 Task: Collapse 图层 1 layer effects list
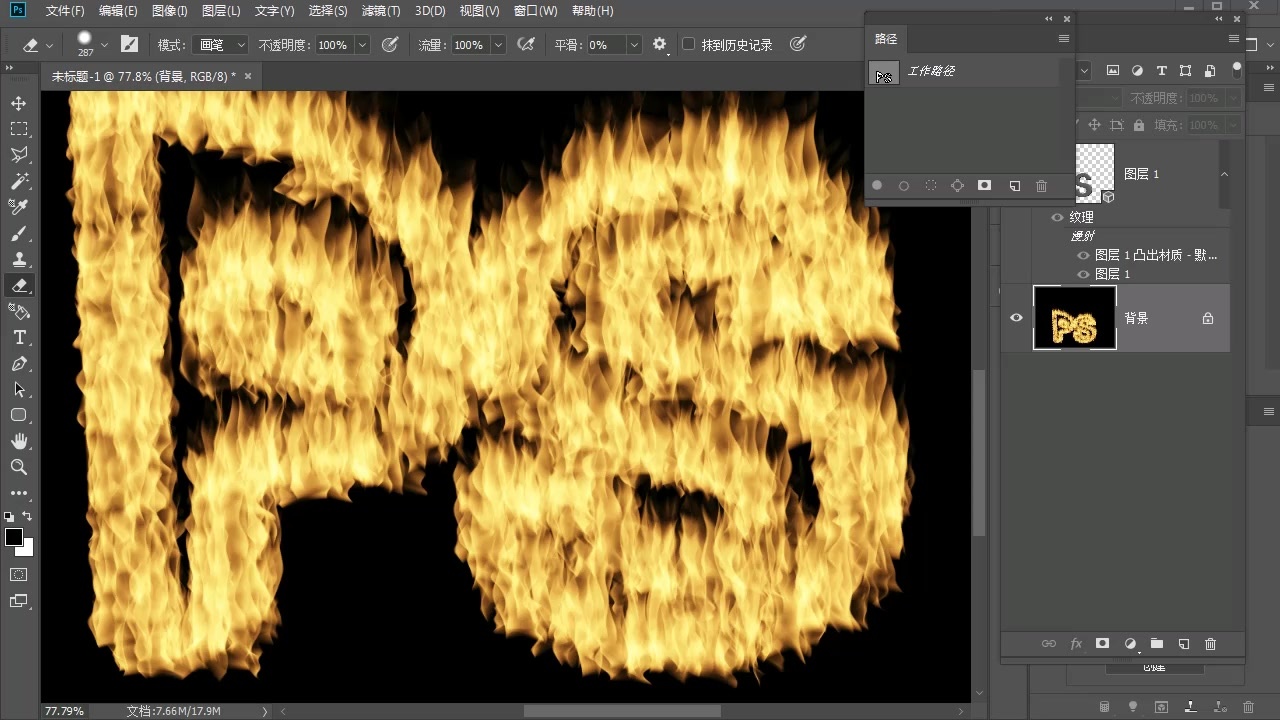pos(1224,174)
